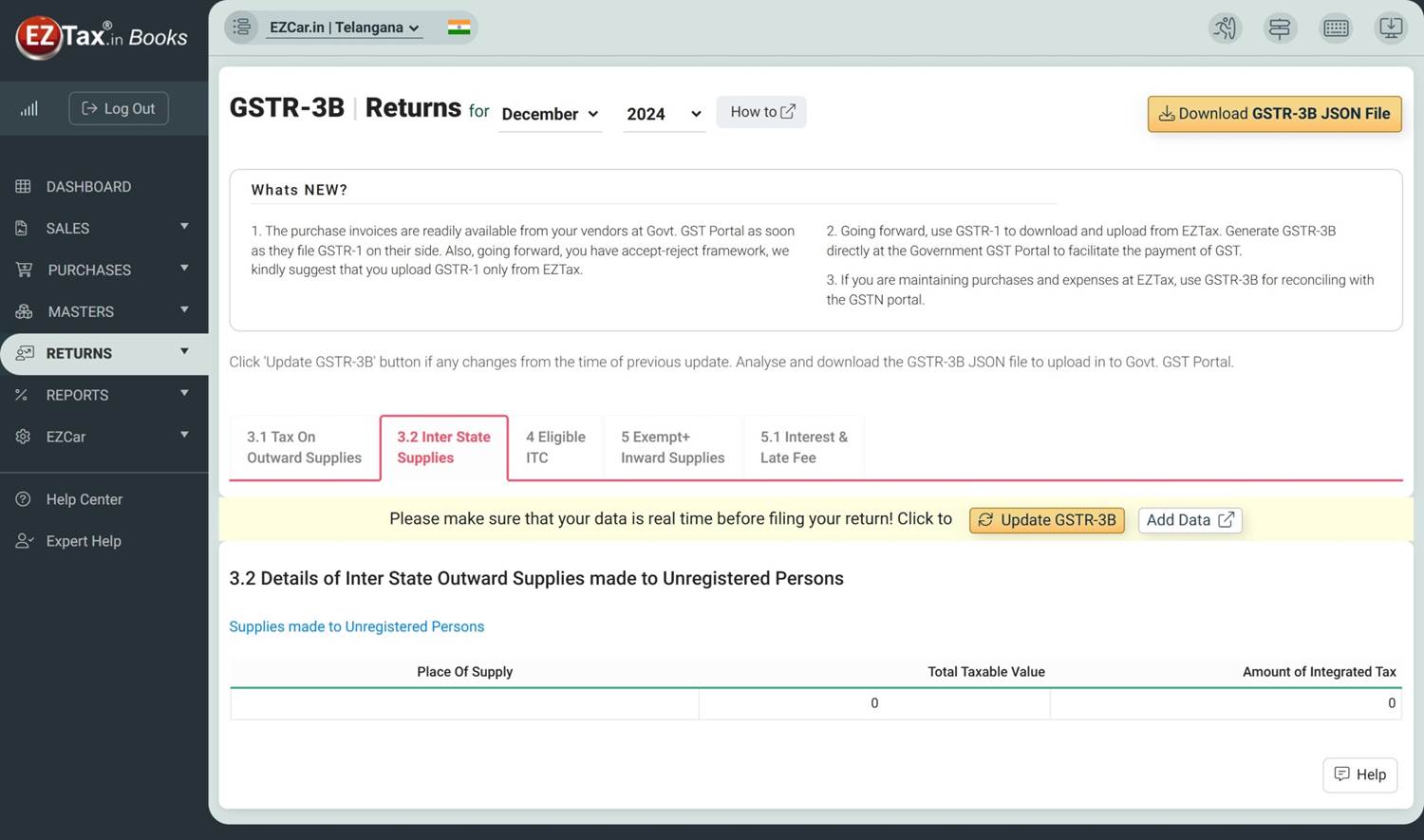Screen dimensions: 1424x840
Task: Switch to the 3.1 Tax On Outward Supplies tab
Action: (304, 447)
